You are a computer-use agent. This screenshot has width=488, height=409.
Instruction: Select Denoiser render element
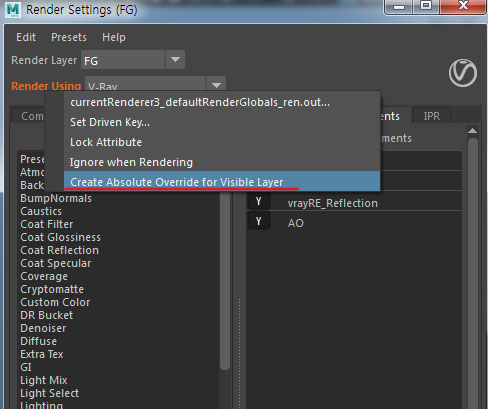click(43, 328)
